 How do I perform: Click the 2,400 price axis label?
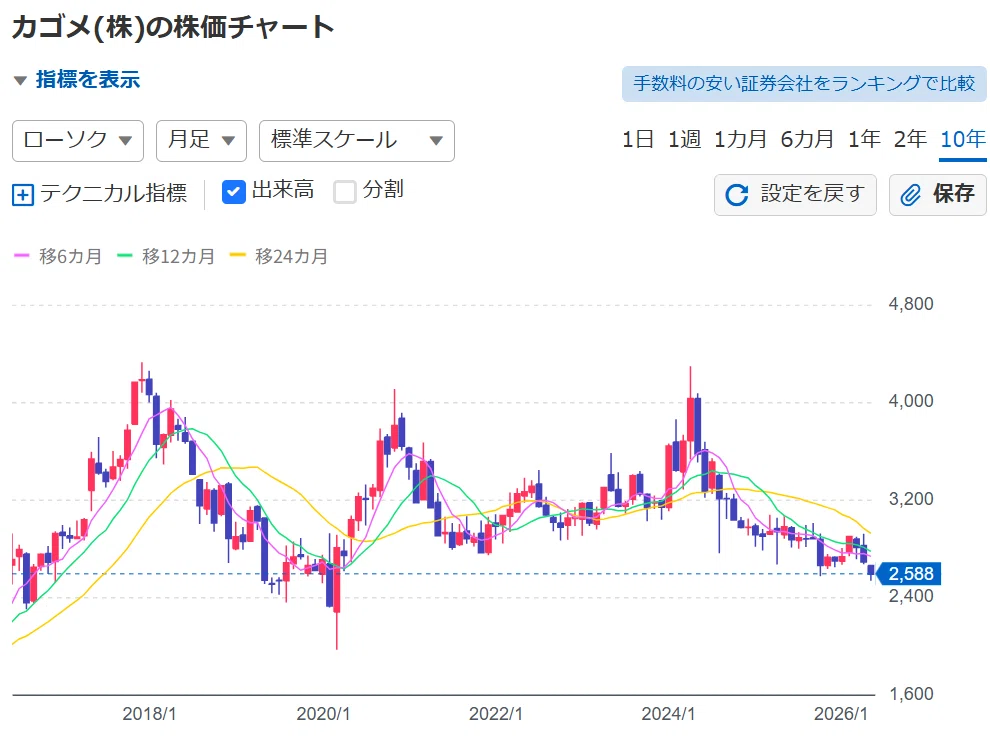911,596
